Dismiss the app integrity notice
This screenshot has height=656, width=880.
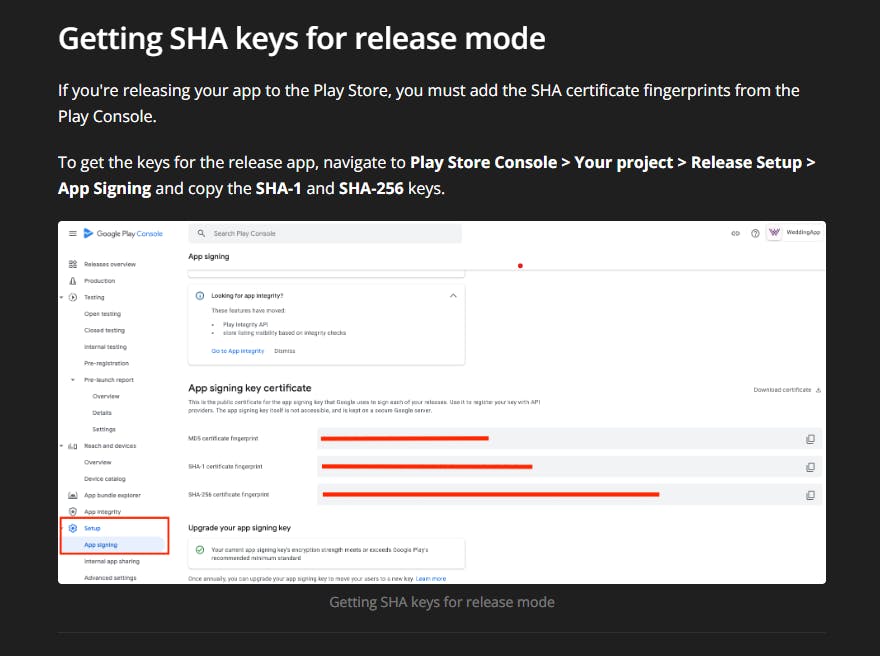coord(284,351)
